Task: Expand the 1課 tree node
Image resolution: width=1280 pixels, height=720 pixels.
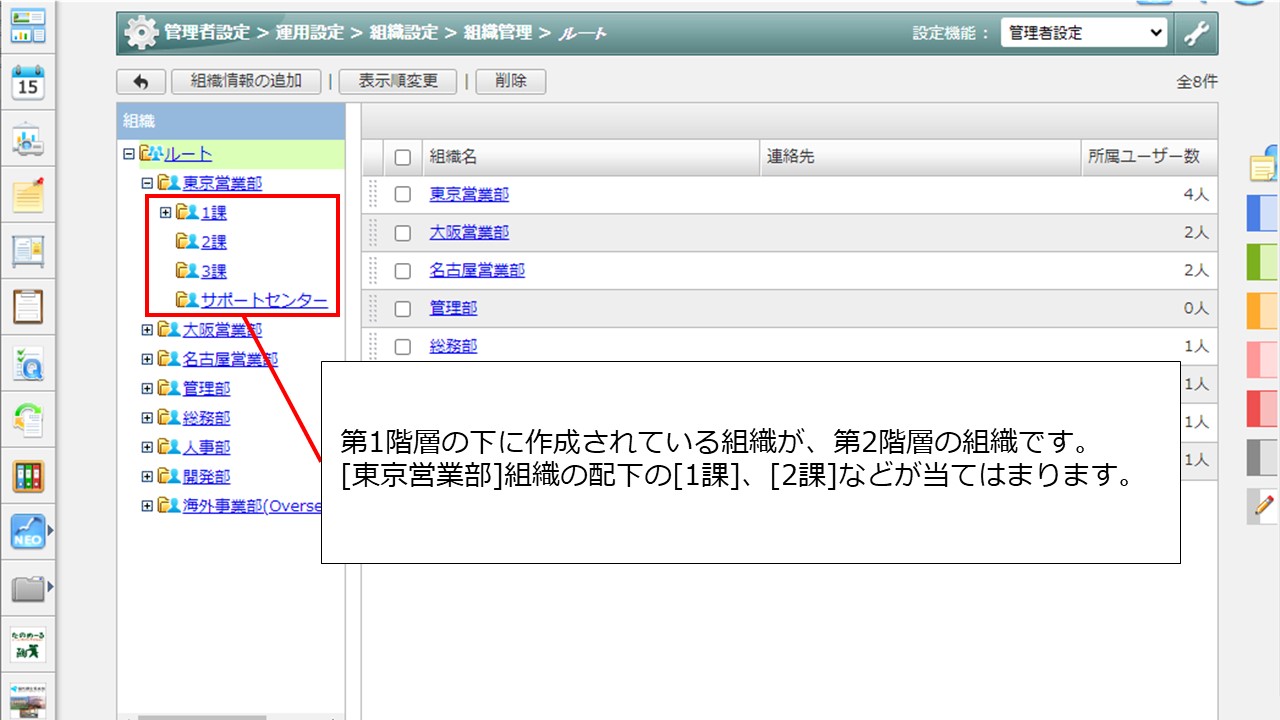Action: [x=166, y=212]
